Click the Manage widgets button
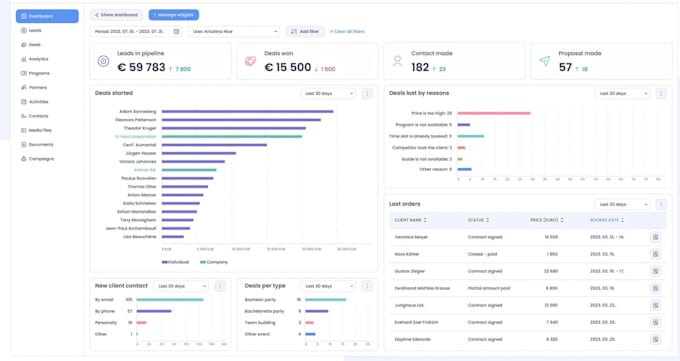Viewport: 680px width, 361px height. click(x=173, y=15)
